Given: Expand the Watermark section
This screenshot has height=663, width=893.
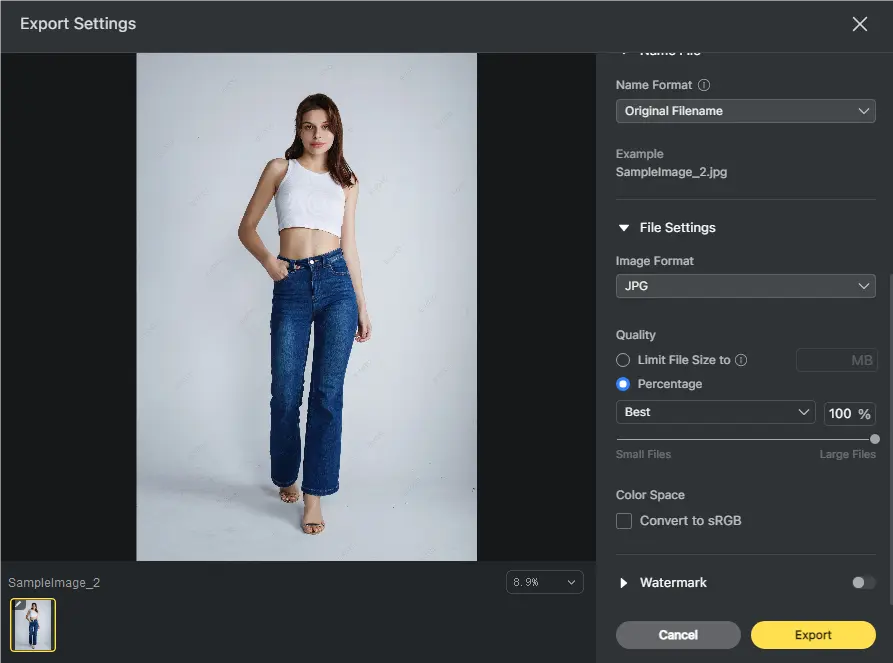Looking at the screenshot, I should point(624,583).
